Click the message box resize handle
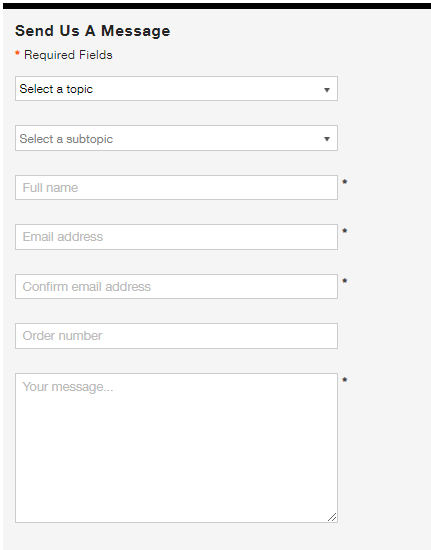Image resolution: width=431 pixels, height=550 pixels. [x=332, y=517]
